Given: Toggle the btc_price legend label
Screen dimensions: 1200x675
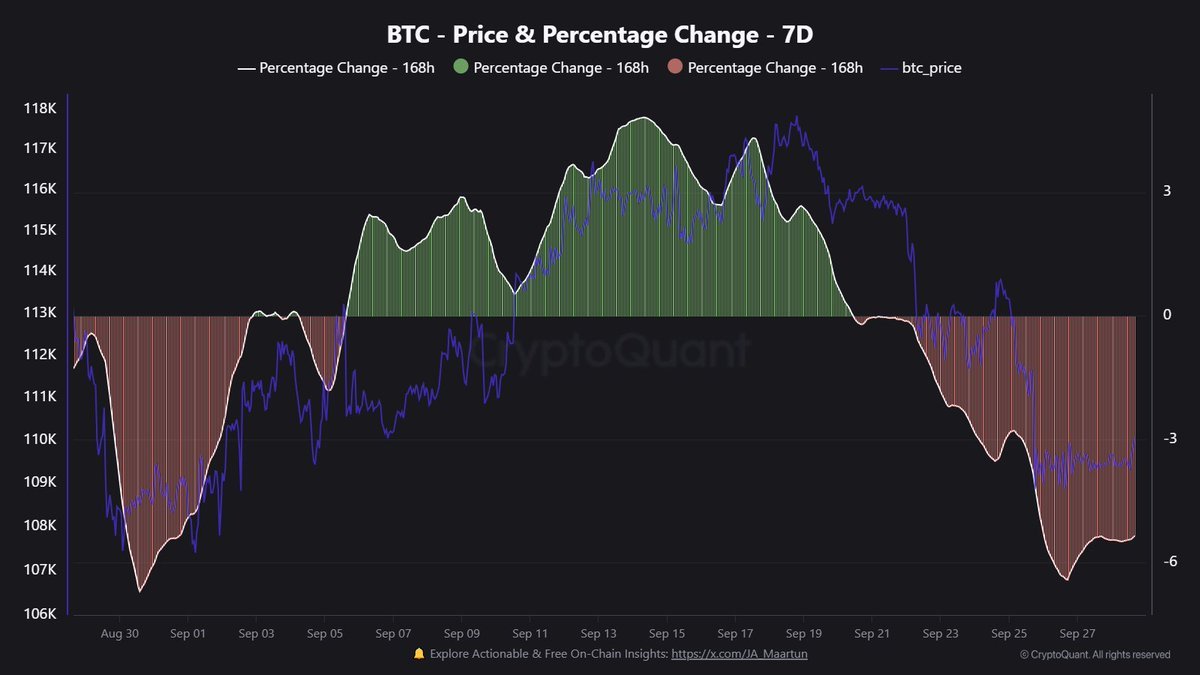Looking at the screenshot, I should (x=931, y=68).
